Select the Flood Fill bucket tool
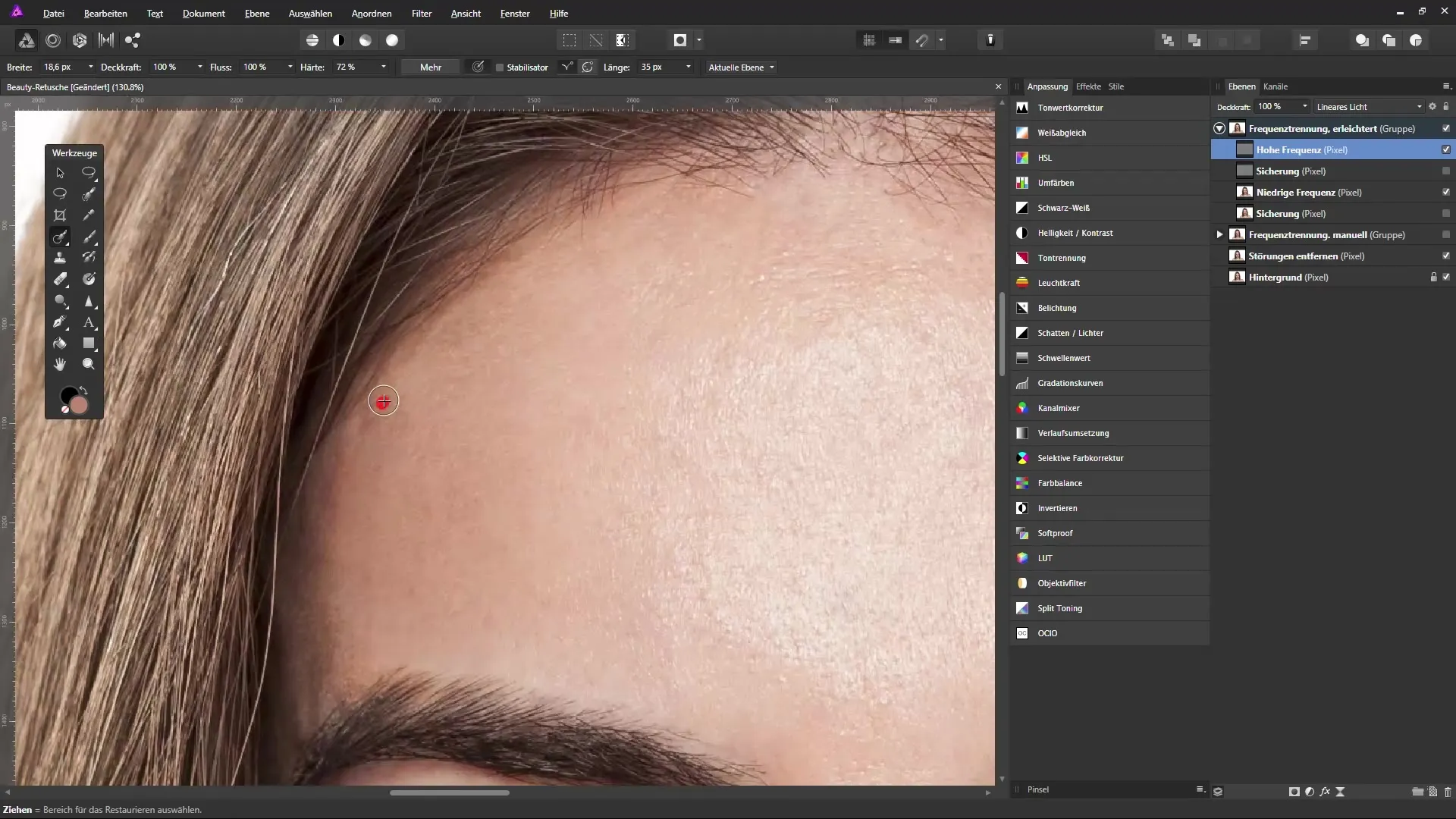Image resolution: width=1456 pixels, height=819 pixels. point(60,344)
